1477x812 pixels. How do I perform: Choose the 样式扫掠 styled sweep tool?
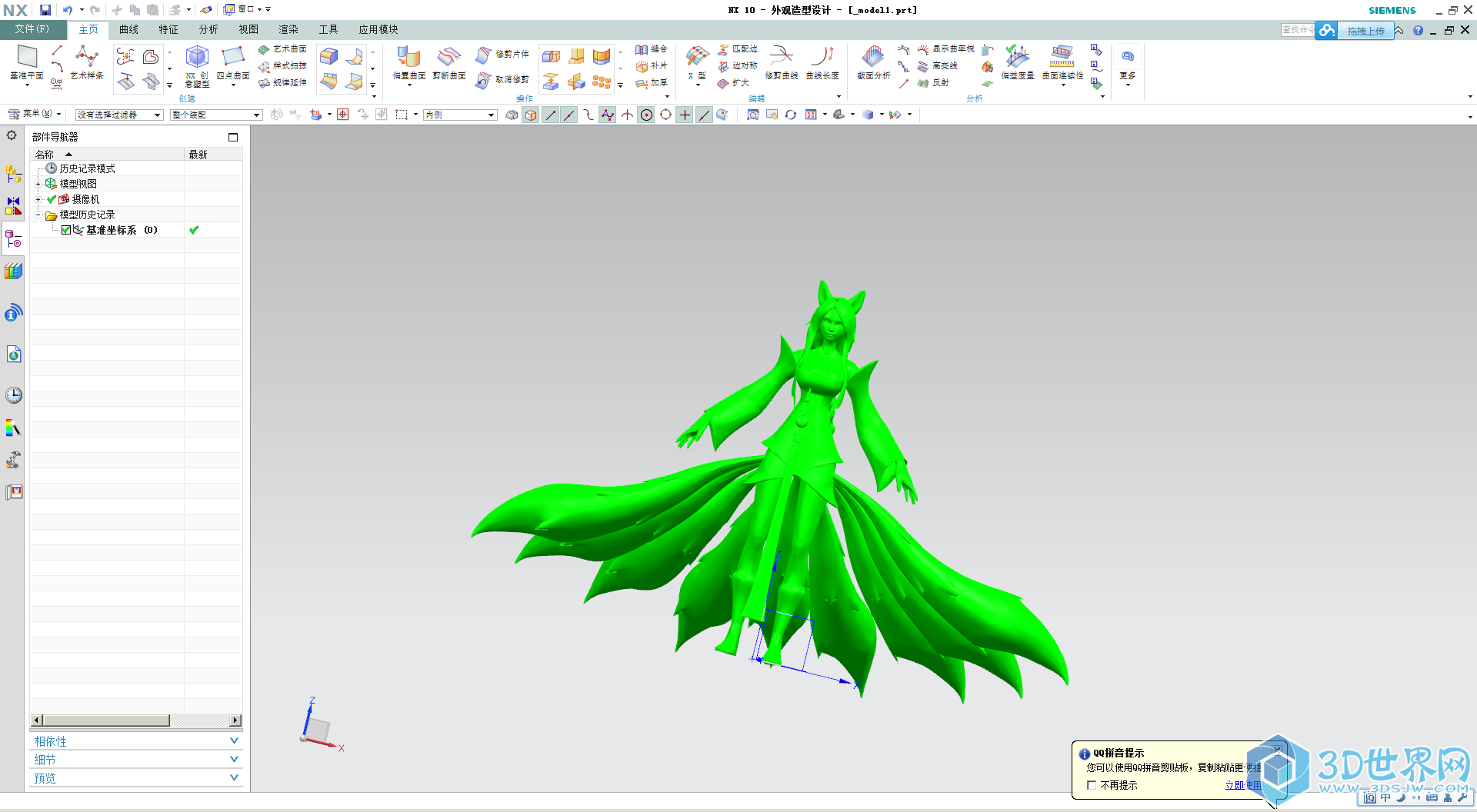click(282, 66)
